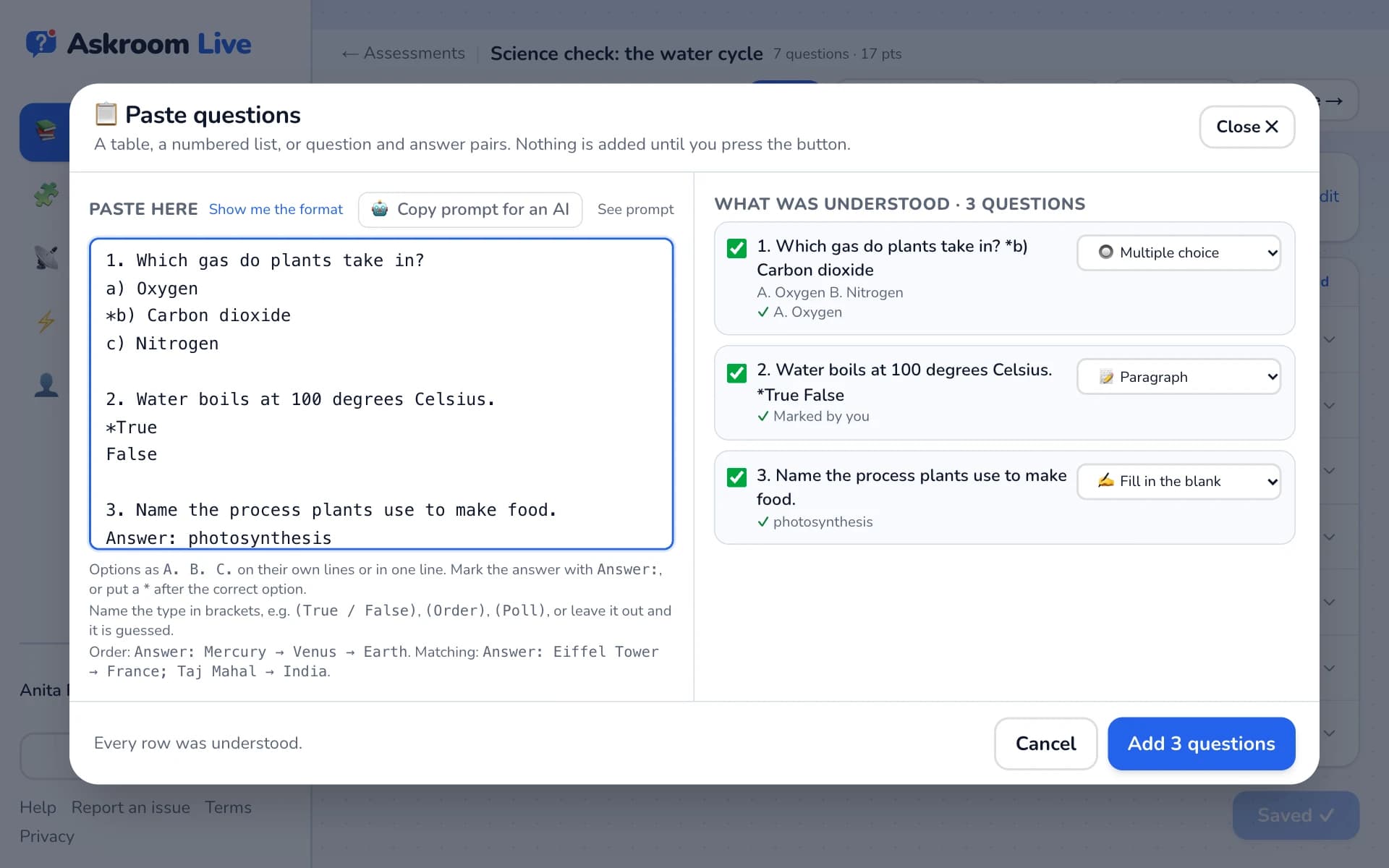Open the Fill in the blank dropdown
The width and height of the screenshot is (1389, 868).
click(1178, 481)
